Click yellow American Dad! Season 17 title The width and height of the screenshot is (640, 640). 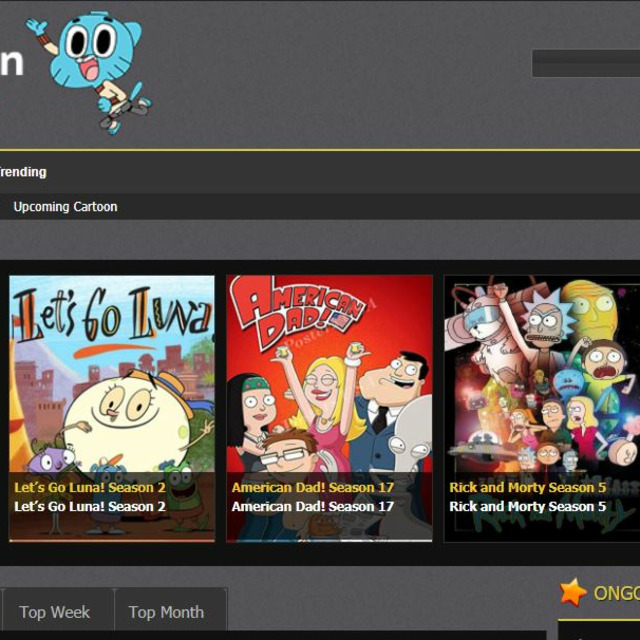point(312,488)
